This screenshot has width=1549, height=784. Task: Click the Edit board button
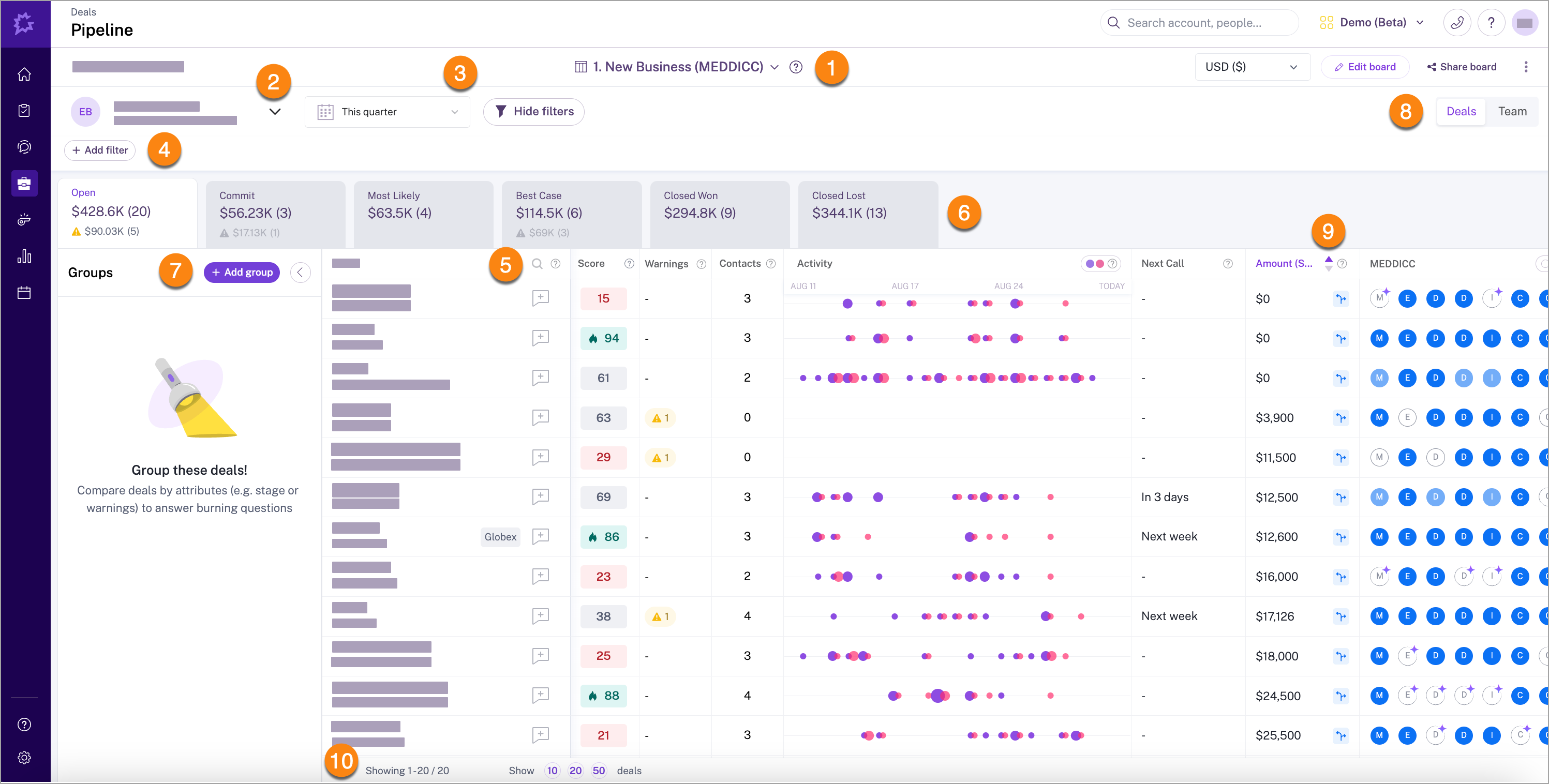point(1364,67)
